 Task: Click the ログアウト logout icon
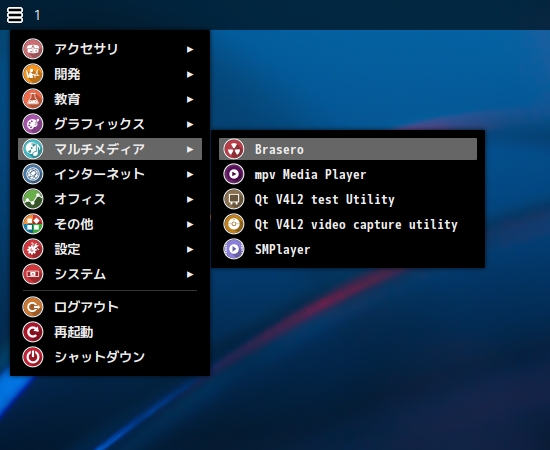point(33,307)
